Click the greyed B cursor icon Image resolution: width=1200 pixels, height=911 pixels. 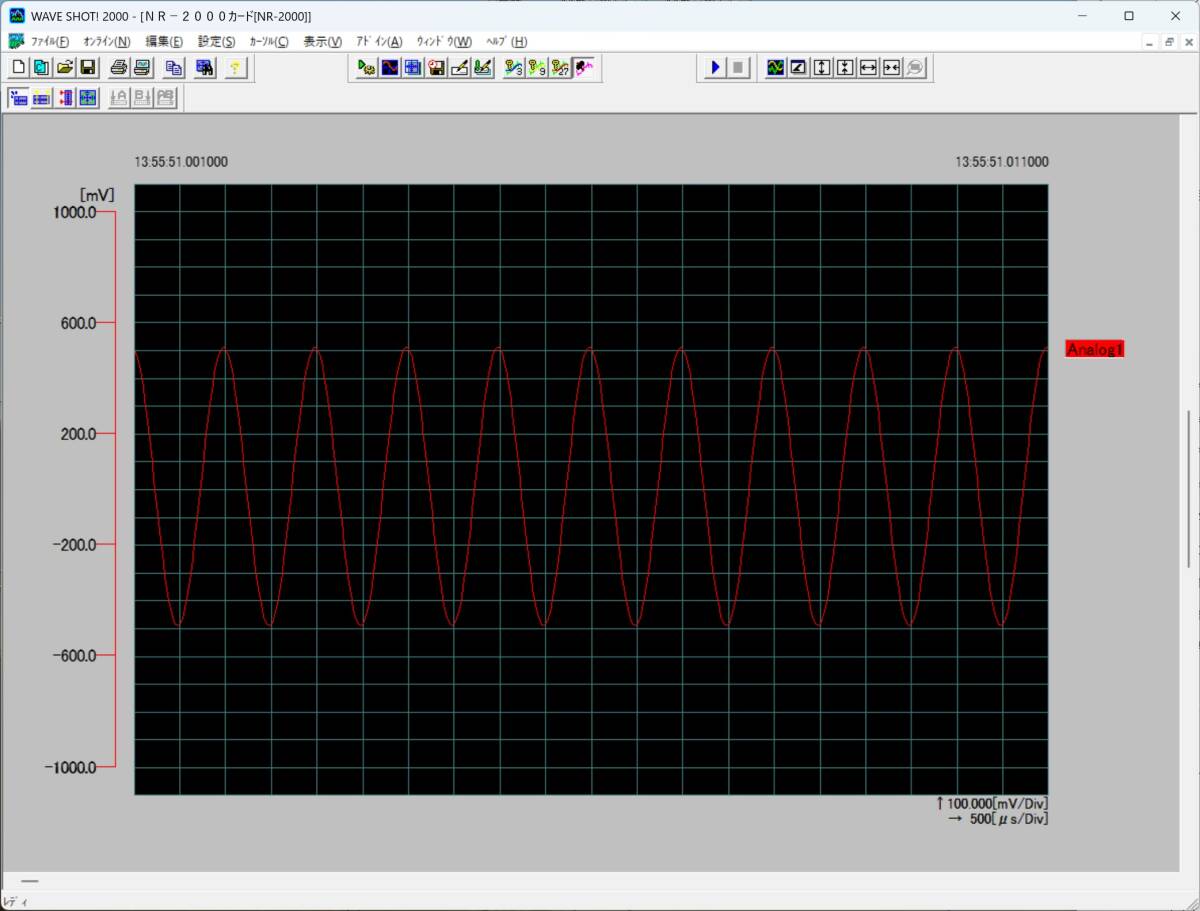[142, 98]
